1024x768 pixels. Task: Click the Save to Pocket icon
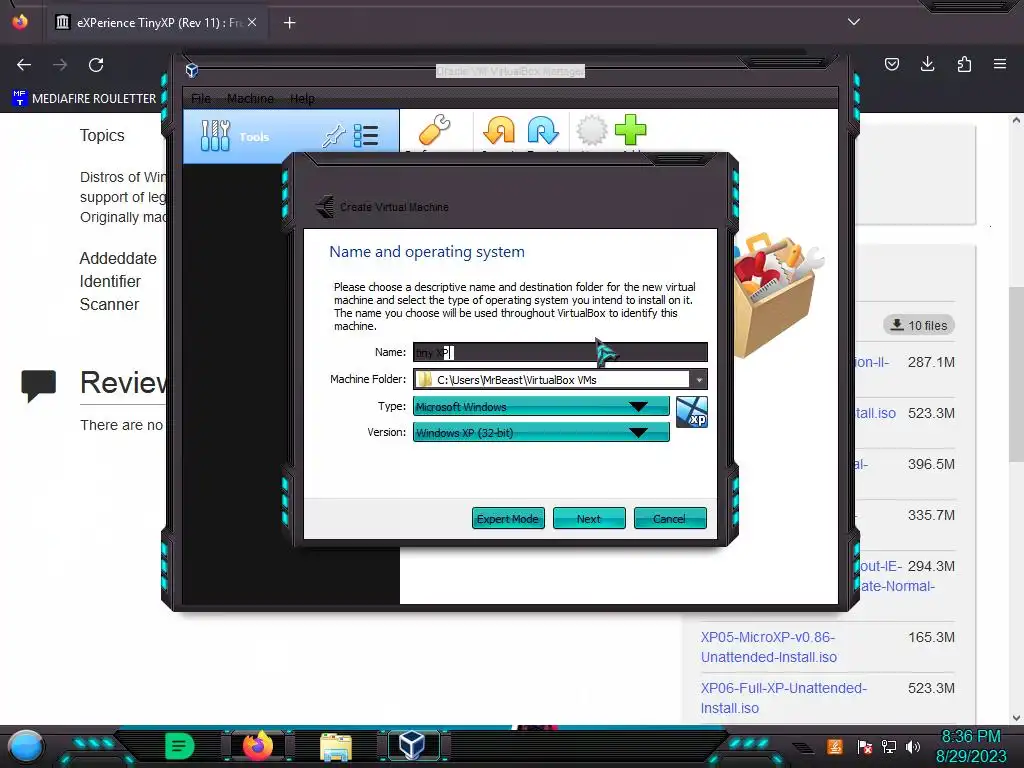tap(892, 64)
